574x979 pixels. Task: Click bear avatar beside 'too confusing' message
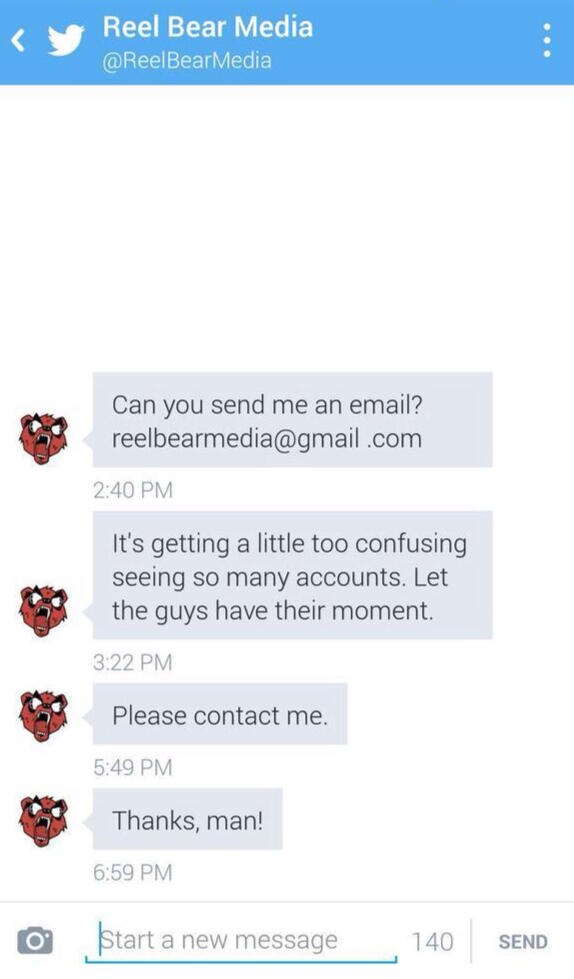(x=42, y=611)
